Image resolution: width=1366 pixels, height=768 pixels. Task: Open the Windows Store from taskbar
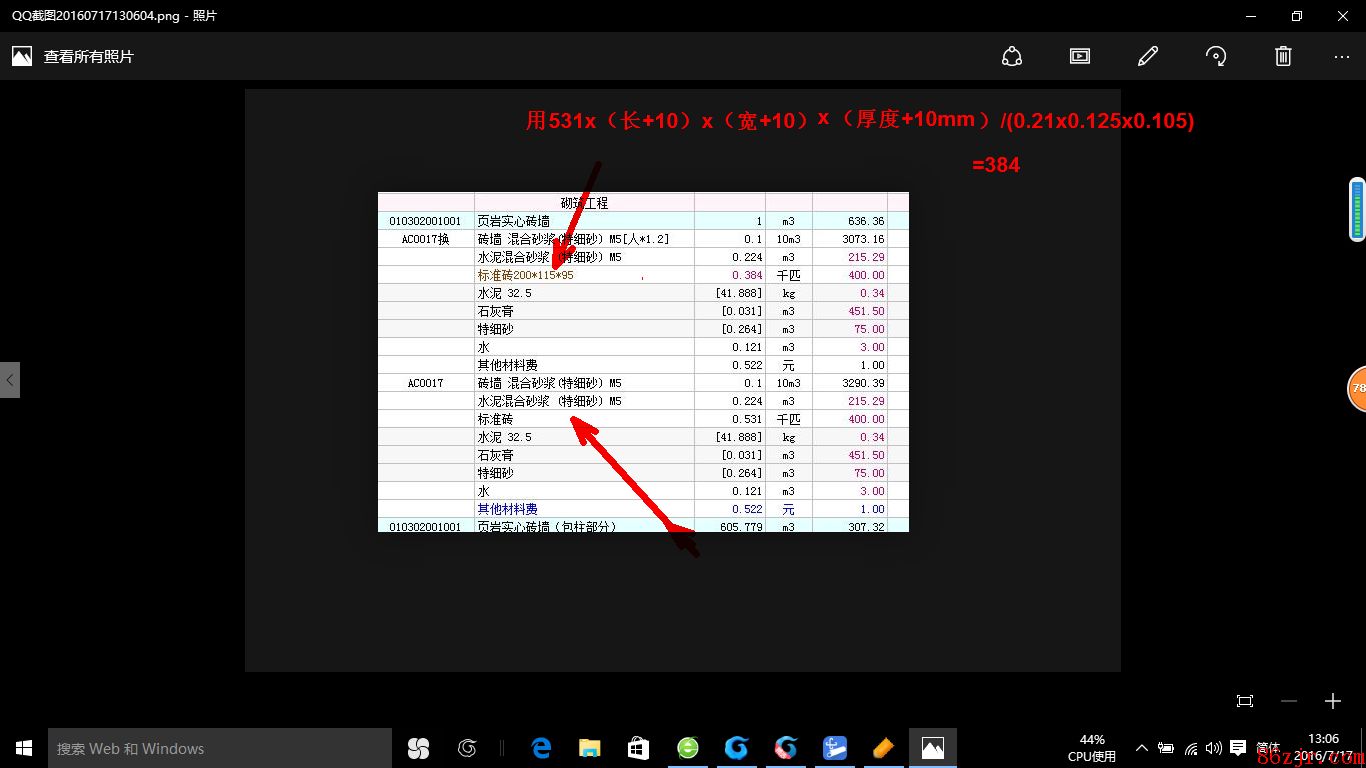pos(638,748)
